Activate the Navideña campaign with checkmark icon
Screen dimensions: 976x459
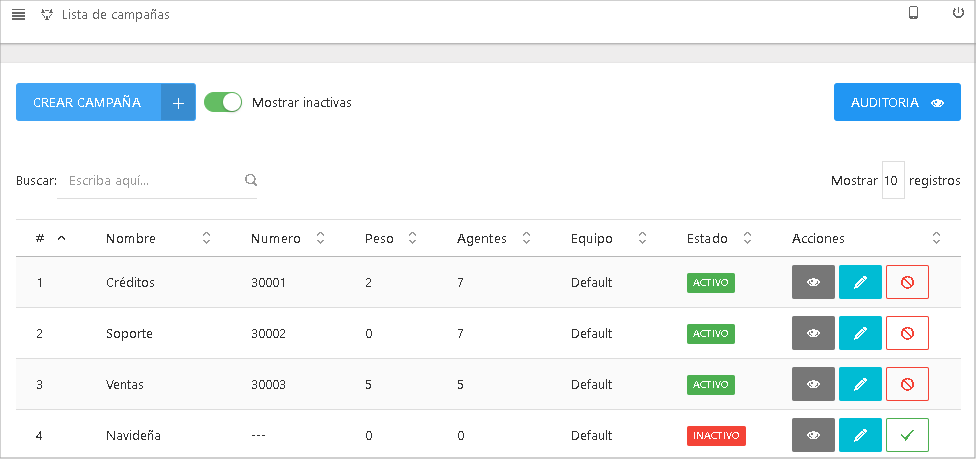pyautogui.click(x=907, y=435)
